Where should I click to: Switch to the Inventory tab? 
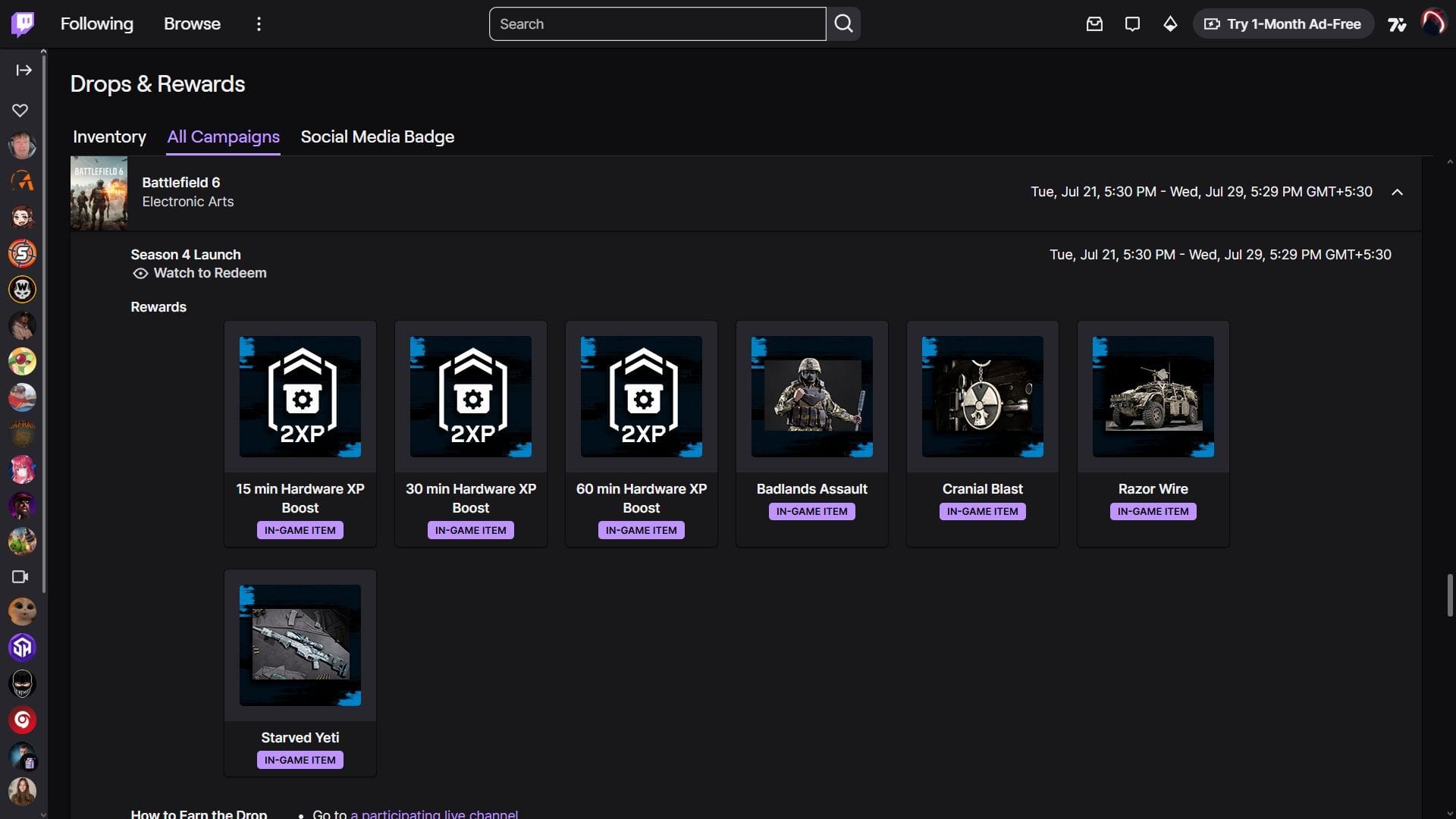point(109,137)
